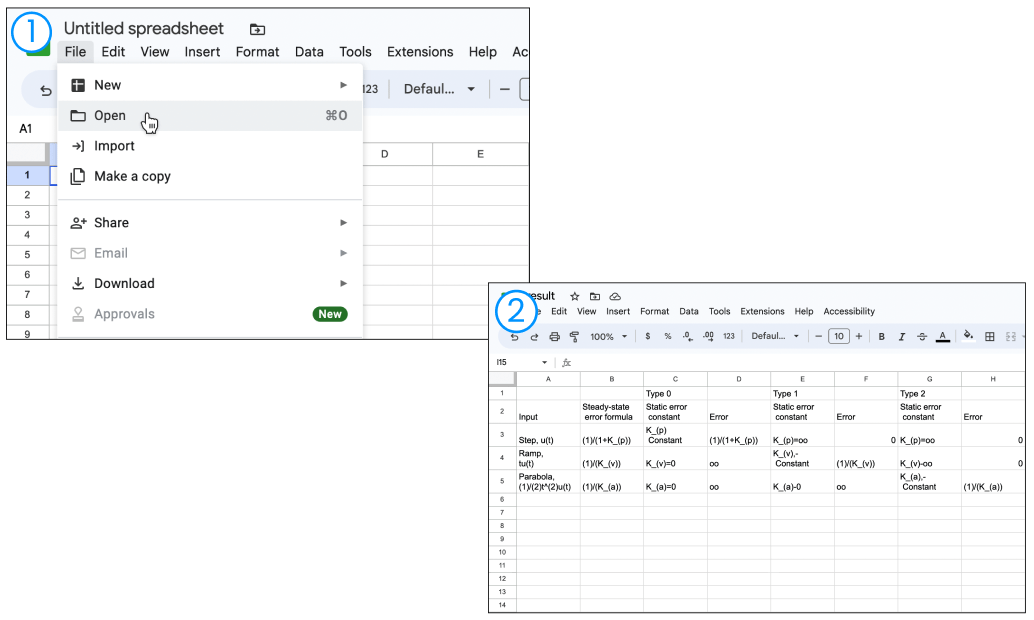Open the Text color picker
Image resolution: width=1034 pixels, height=620 pixels.
(x=943, y=337)
